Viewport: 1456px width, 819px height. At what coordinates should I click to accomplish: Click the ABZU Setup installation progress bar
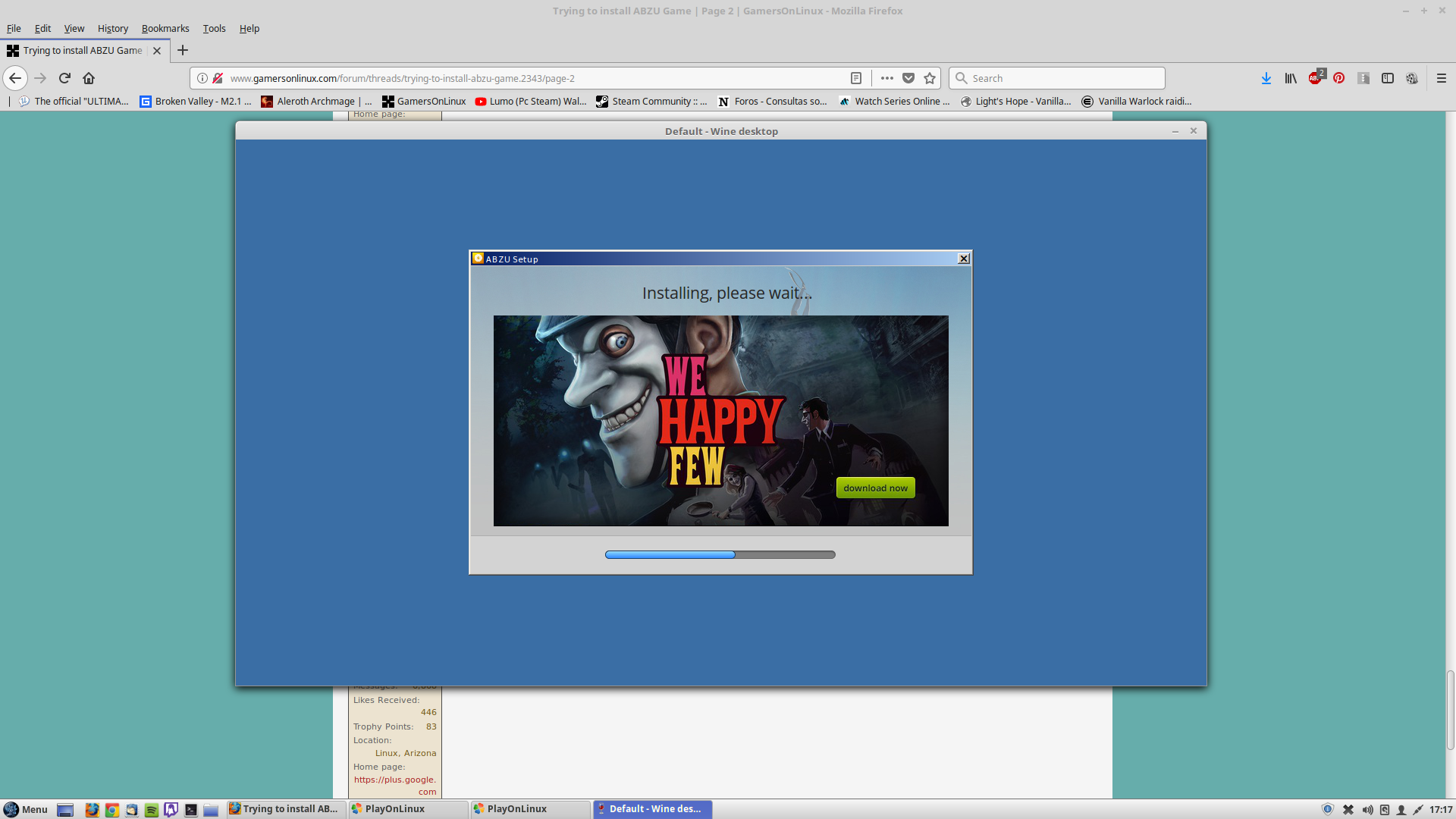coord(720,554)
